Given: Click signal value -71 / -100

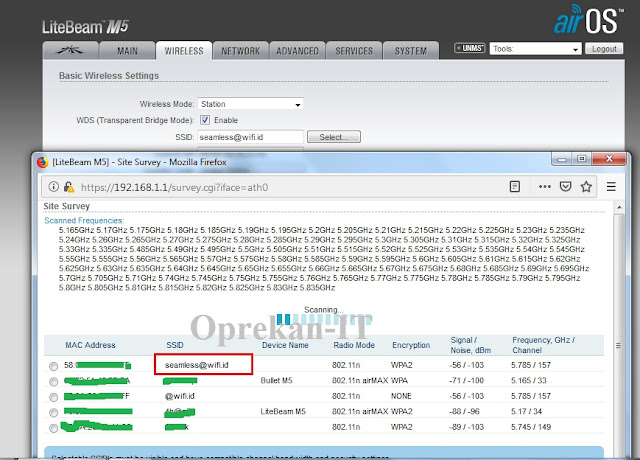Looking at the screenshot, I should click(x=466, y=380).
